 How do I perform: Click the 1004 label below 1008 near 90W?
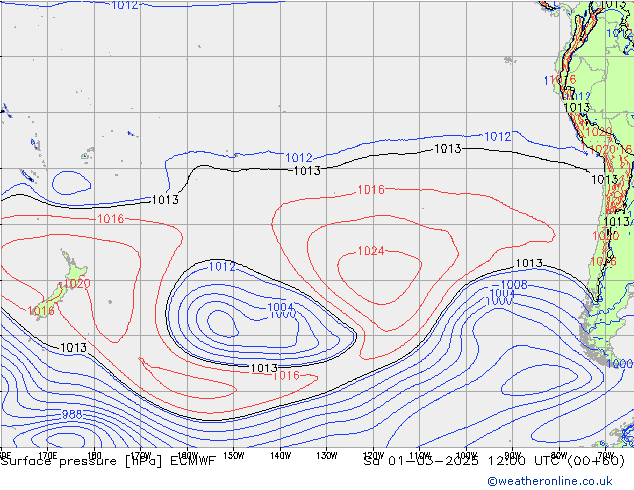[502, 294]
